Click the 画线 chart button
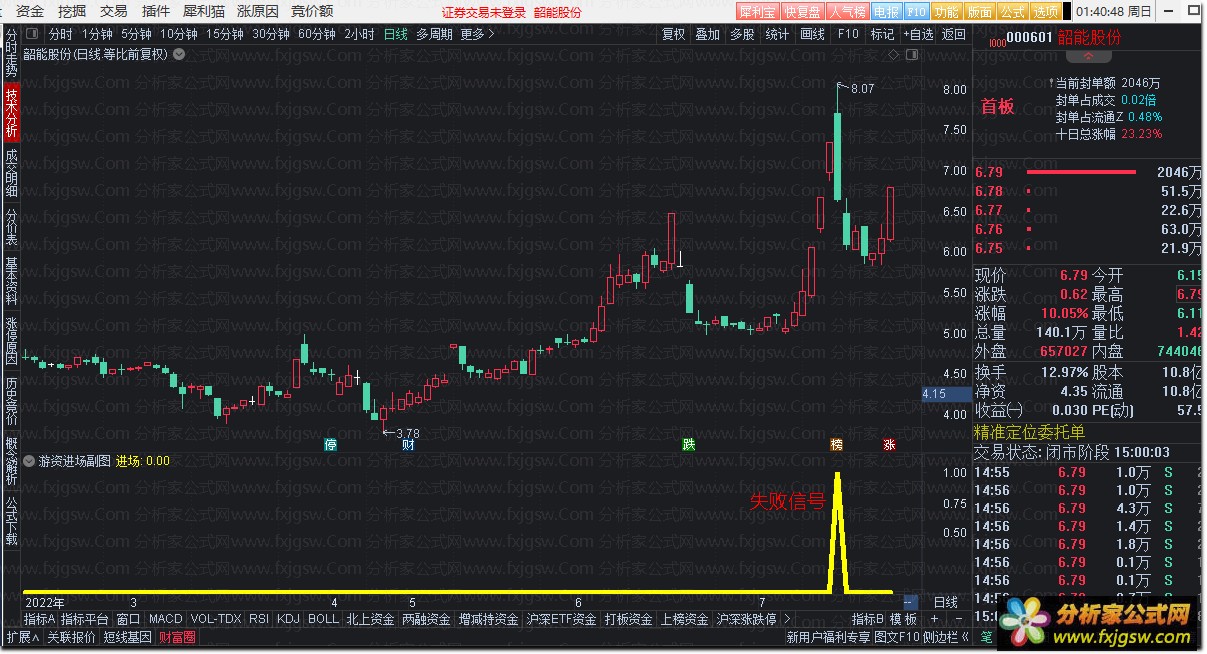The width and height of the screenshot is (1207, 654). 812,34
